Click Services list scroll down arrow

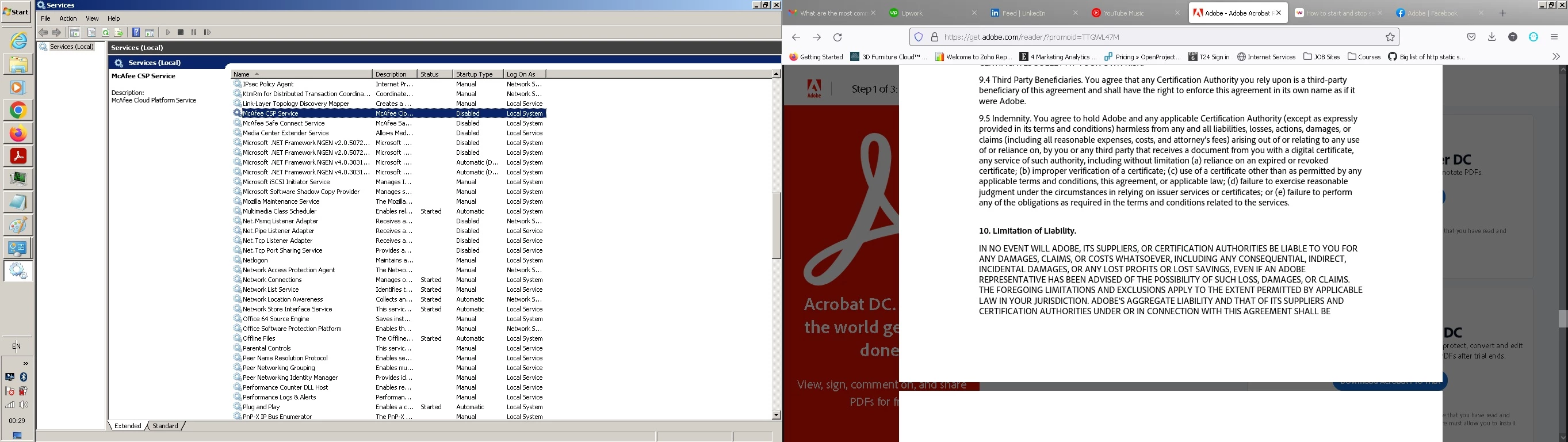776,415
